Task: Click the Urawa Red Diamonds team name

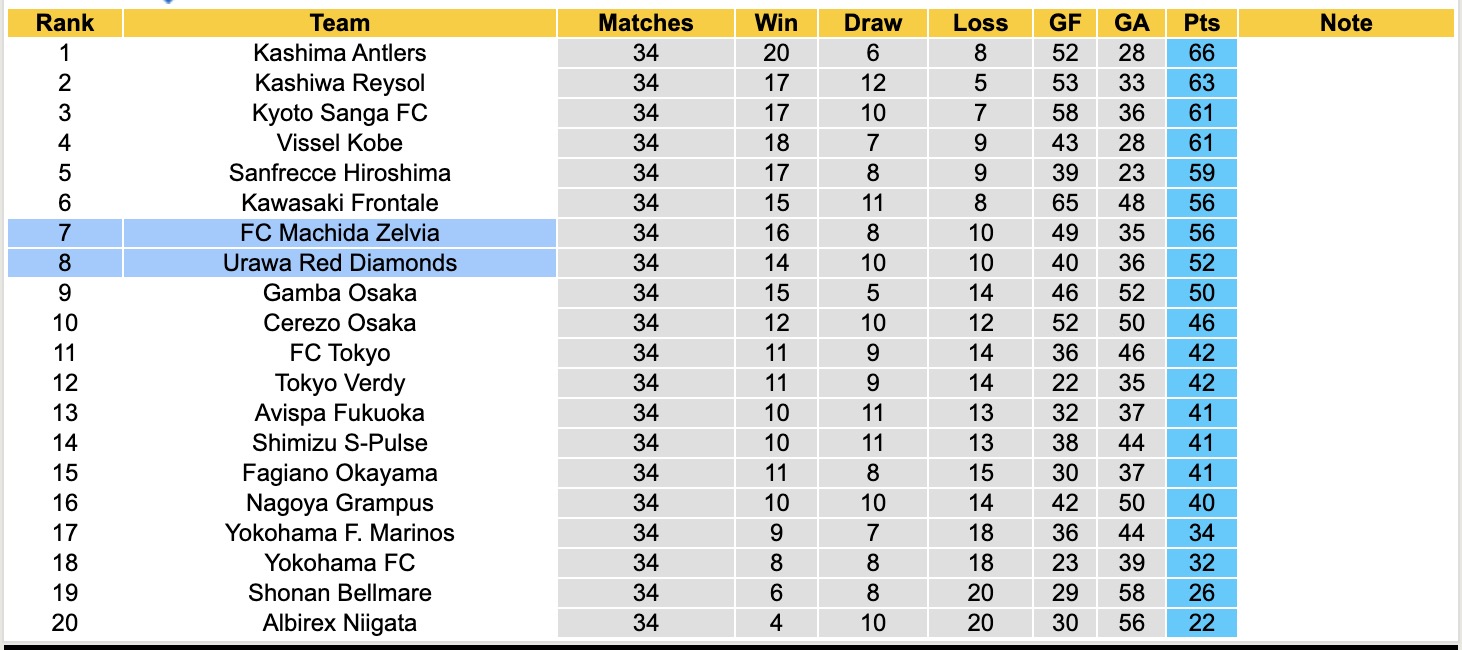Action: [340, 263]
